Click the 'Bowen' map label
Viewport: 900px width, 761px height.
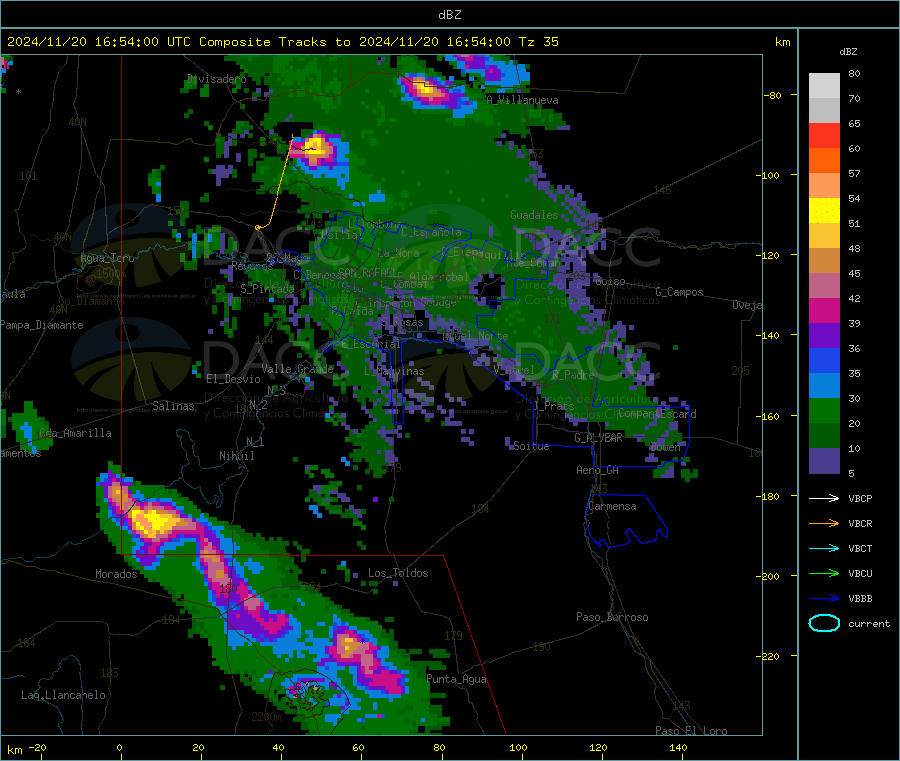point(665,446)
